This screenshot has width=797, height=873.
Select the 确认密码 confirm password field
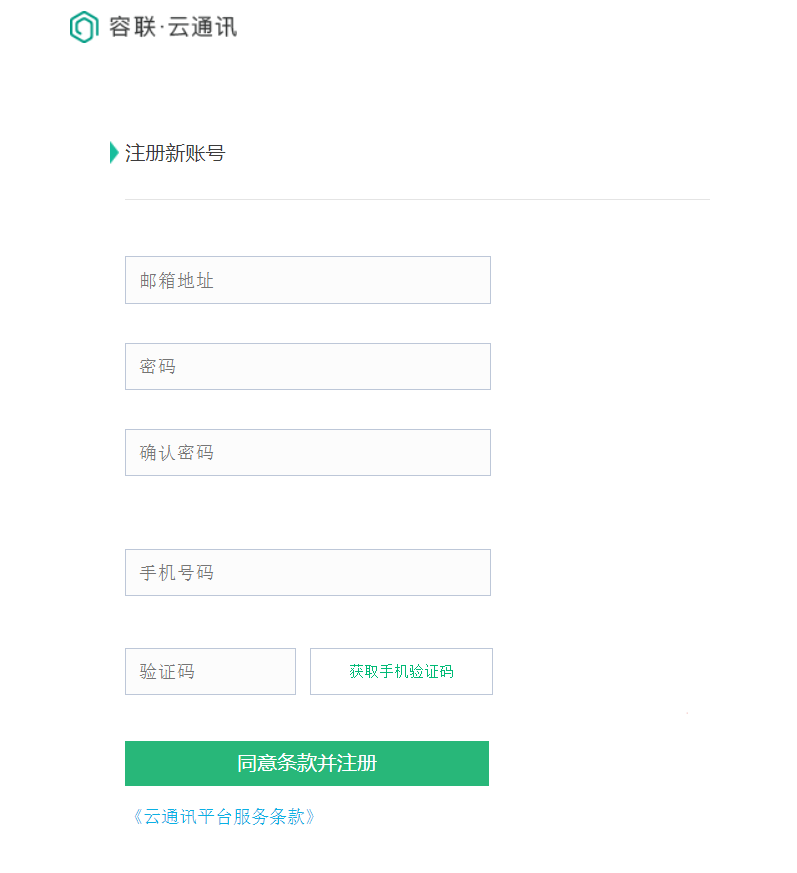click(x=307, y=452)
